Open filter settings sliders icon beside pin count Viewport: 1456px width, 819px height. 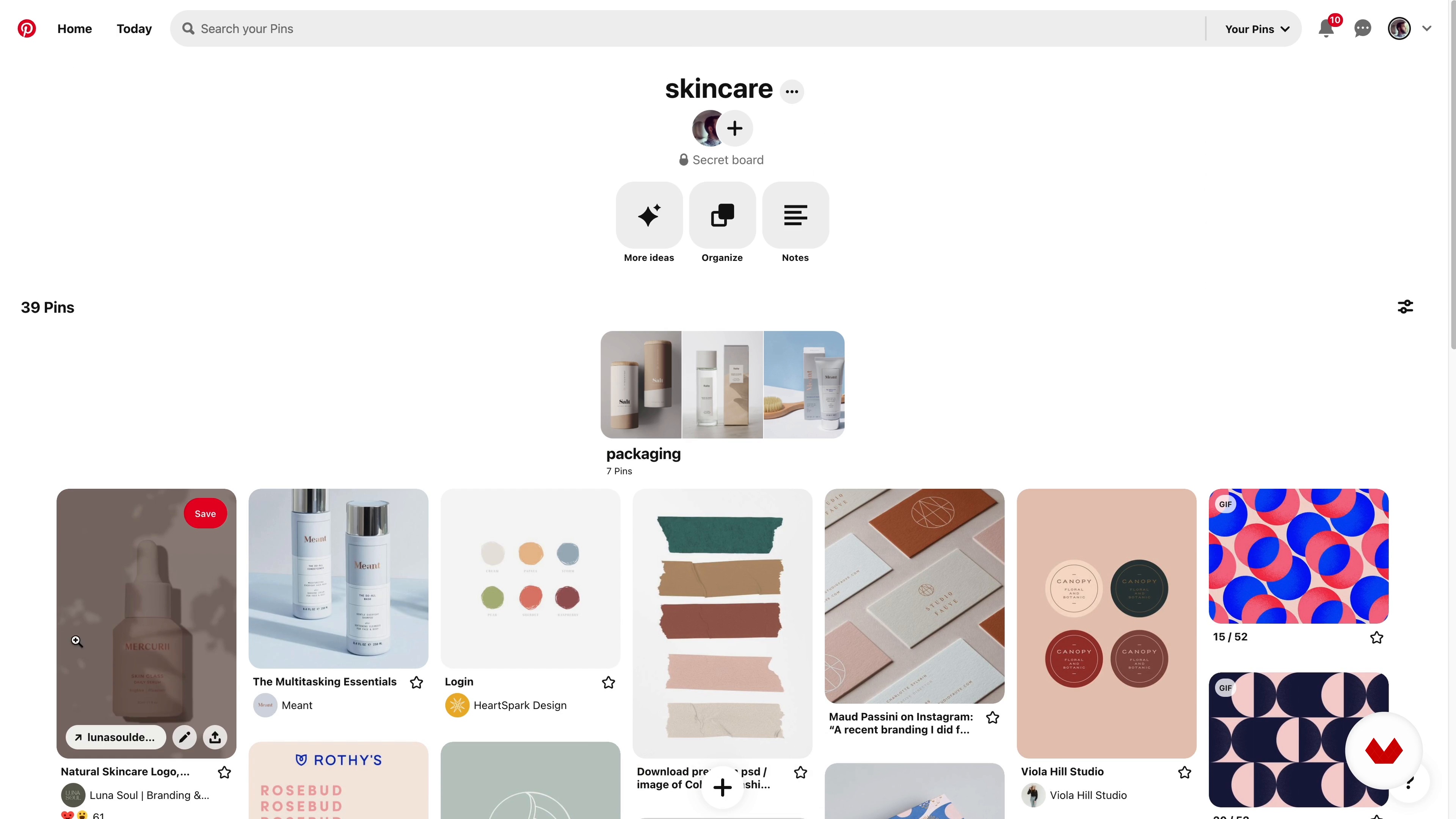1405,307
